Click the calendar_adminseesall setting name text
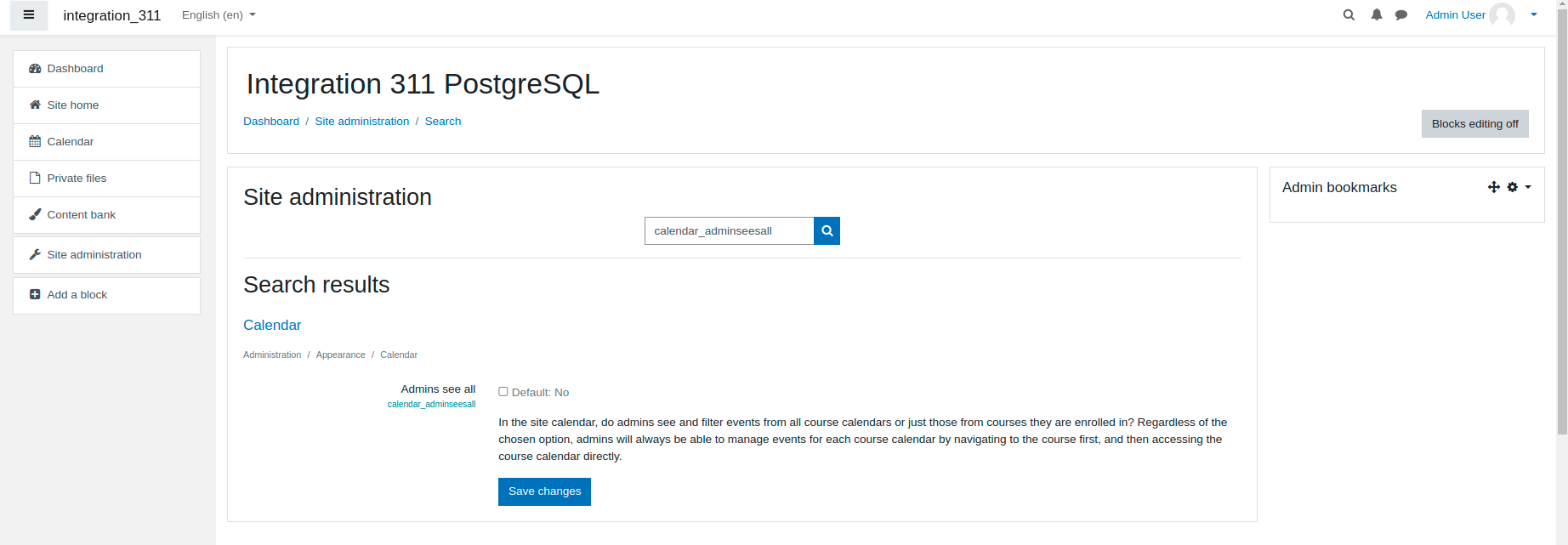 [x=432, y=405]
